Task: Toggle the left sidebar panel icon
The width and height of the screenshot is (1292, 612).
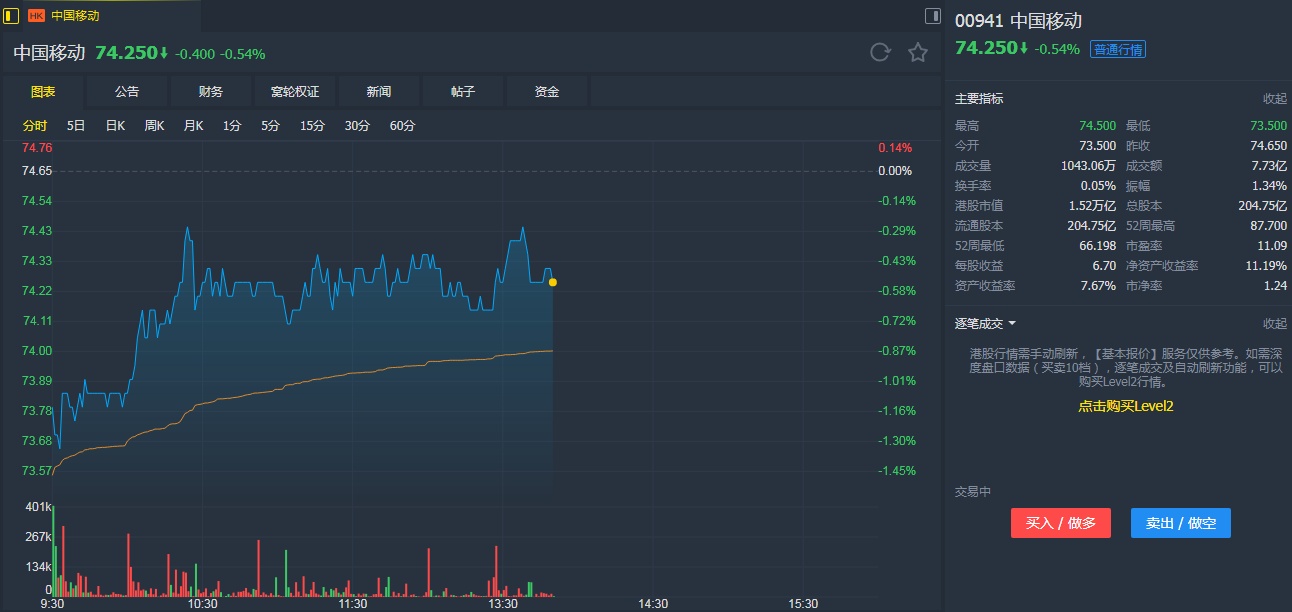Action: pyautogui.click(x=12, y=15)
